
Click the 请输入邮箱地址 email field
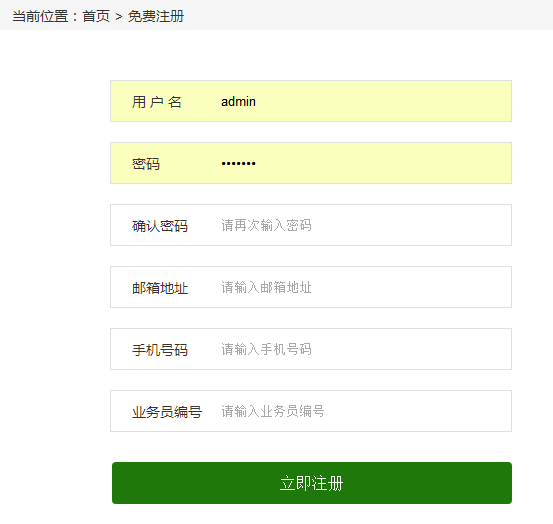[x=311, y=287]
